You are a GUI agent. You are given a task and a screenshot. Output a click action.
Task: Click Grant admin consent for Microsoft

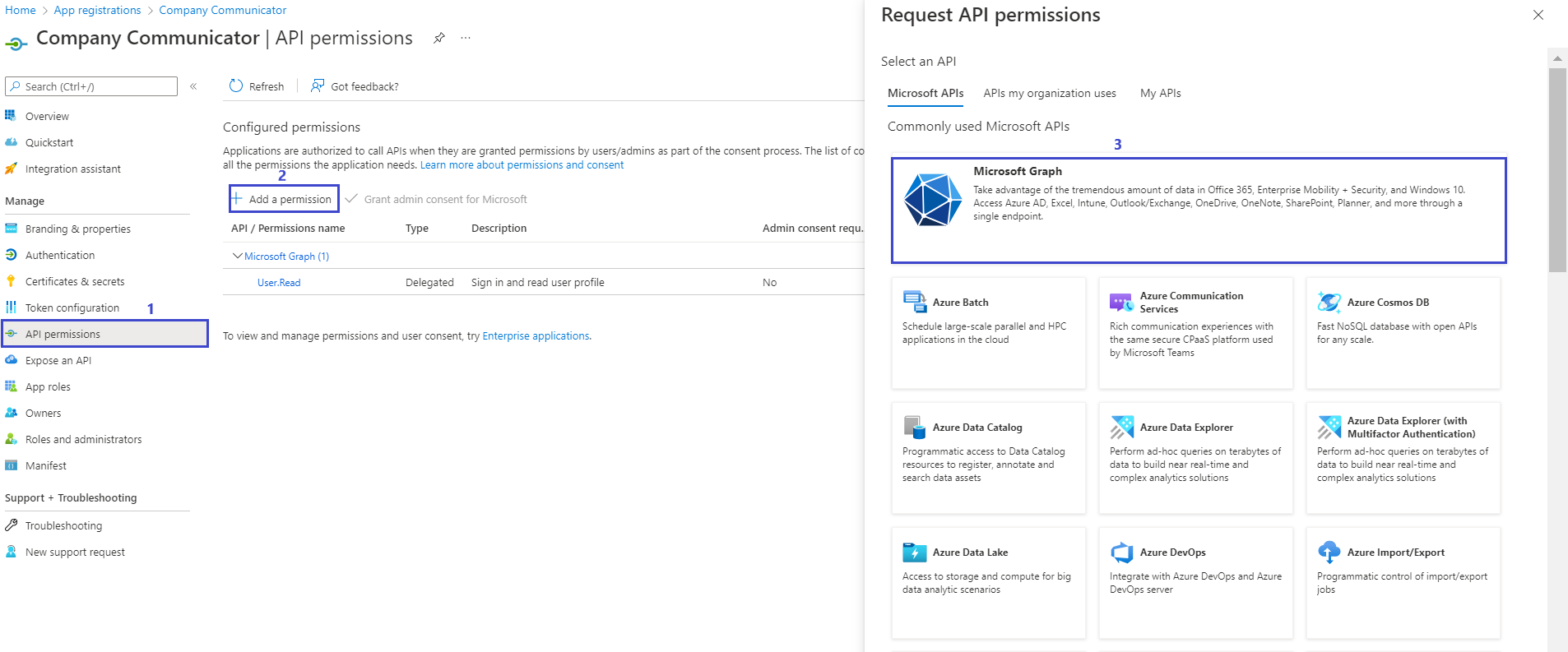click(x=436, y=199)
